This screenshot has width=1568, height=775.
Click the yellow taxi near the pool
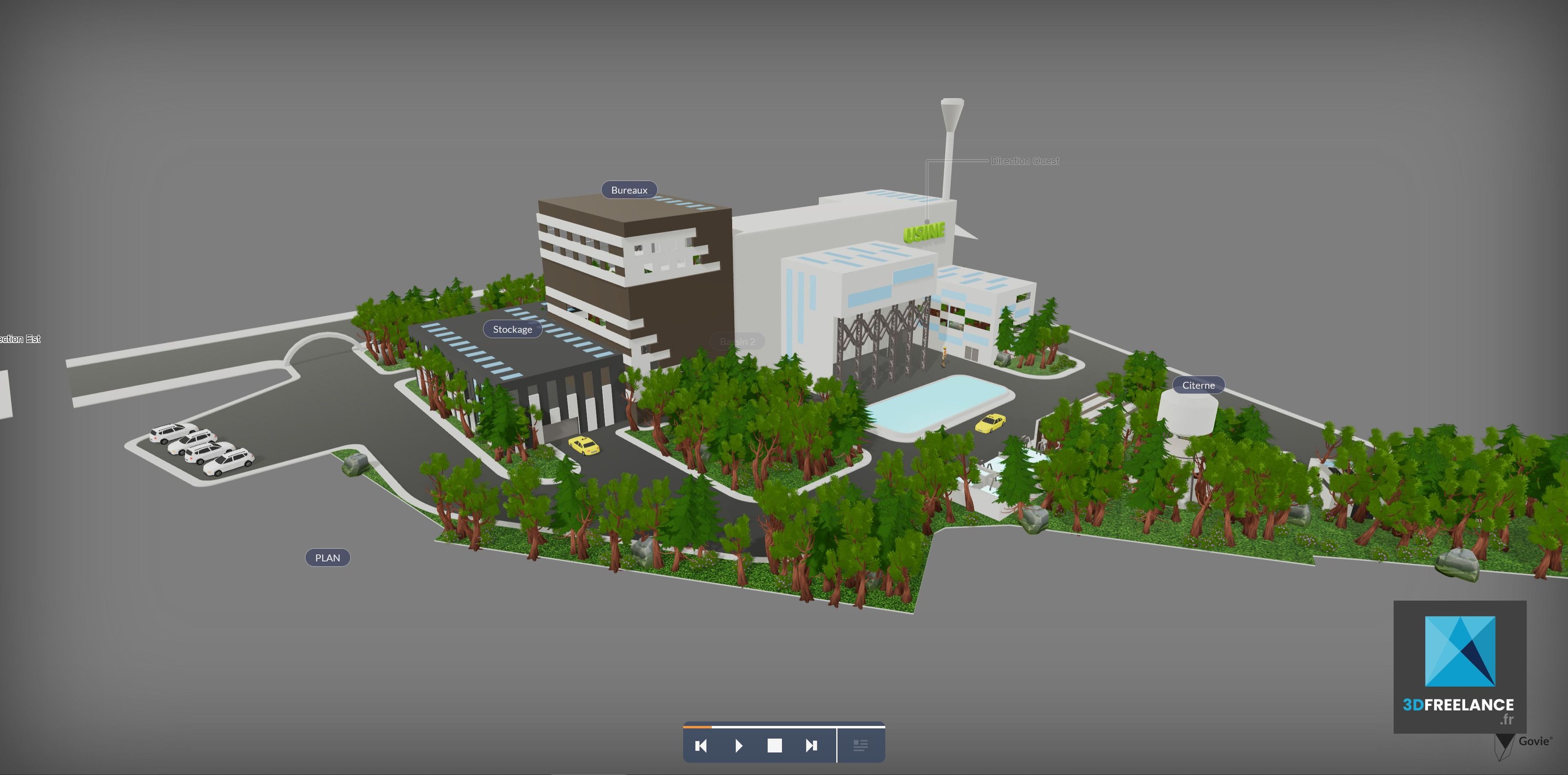point(990,423)
